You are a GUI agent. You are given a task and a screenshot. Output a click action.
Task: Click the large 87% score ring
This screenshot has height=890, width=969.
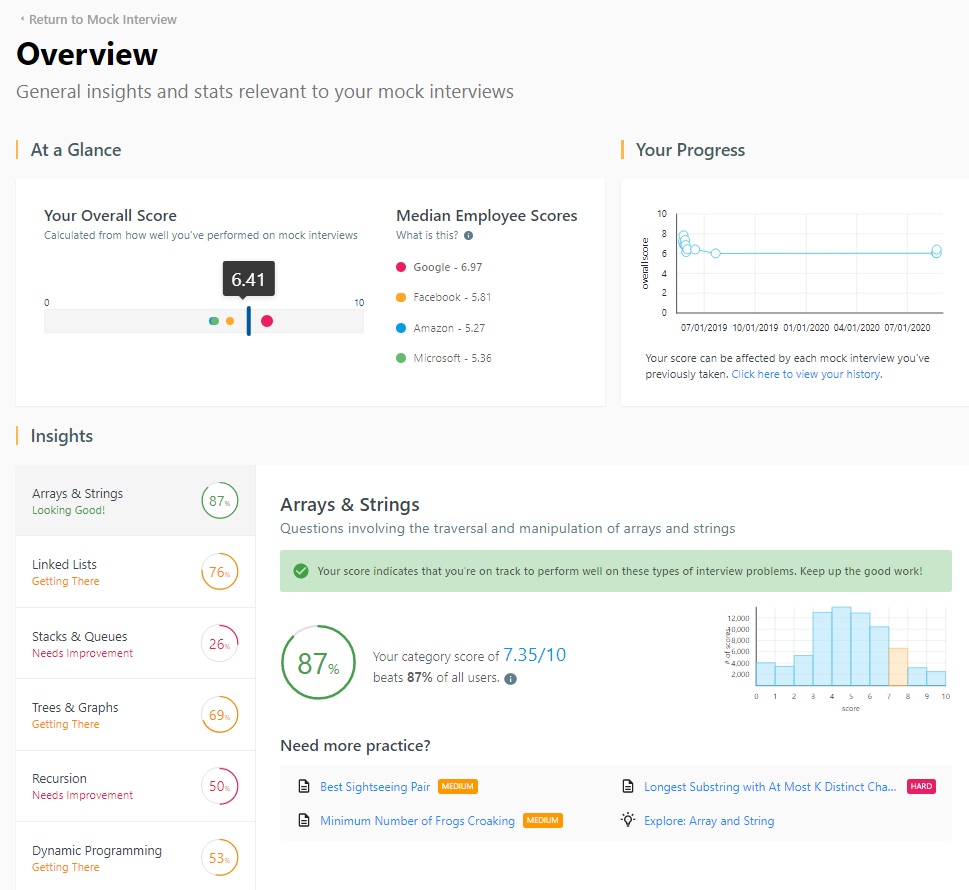tap(318, 663)
